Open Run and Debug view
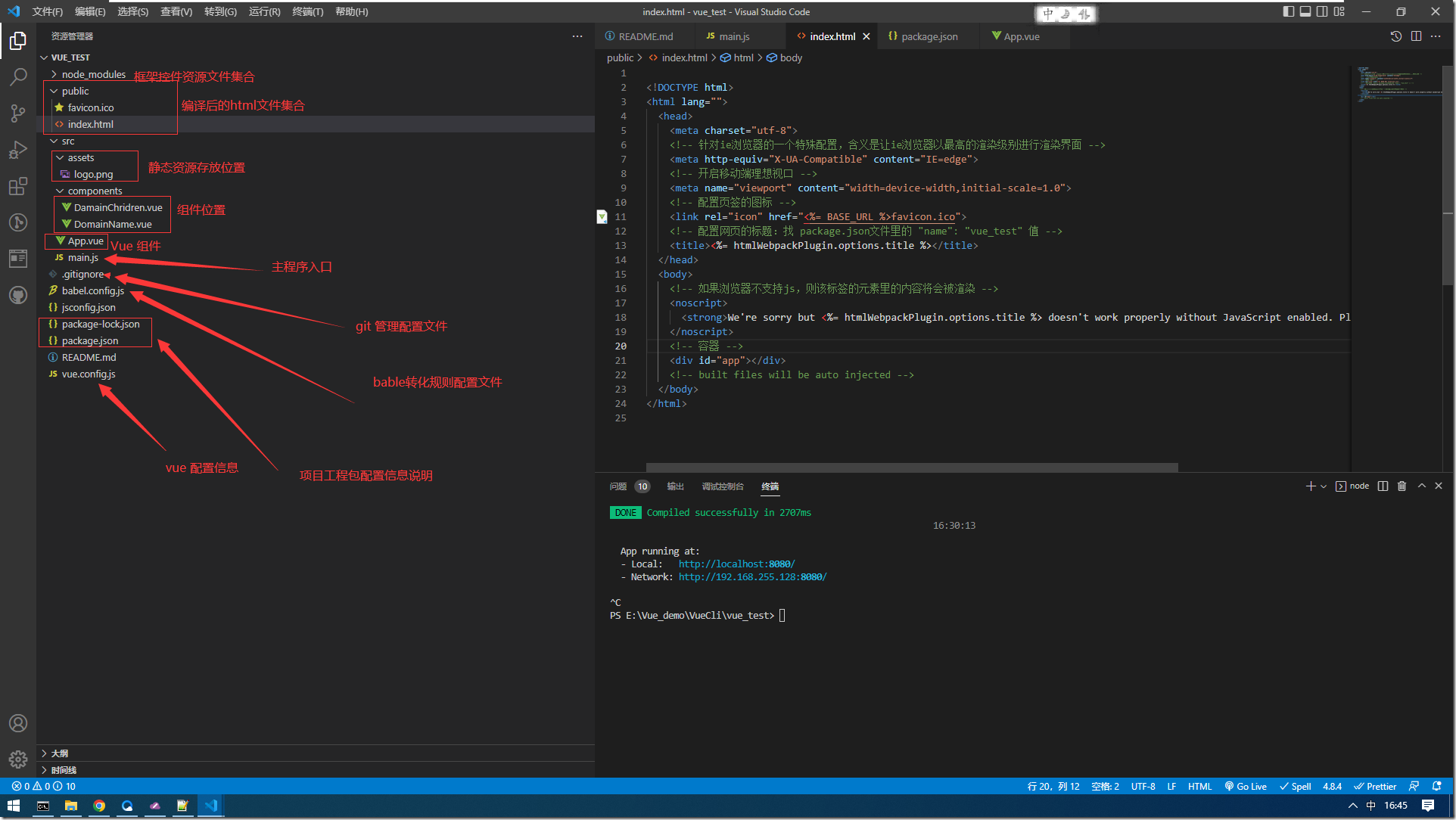The width and height of the screenshot is (1456, 820). coord(18,150)
